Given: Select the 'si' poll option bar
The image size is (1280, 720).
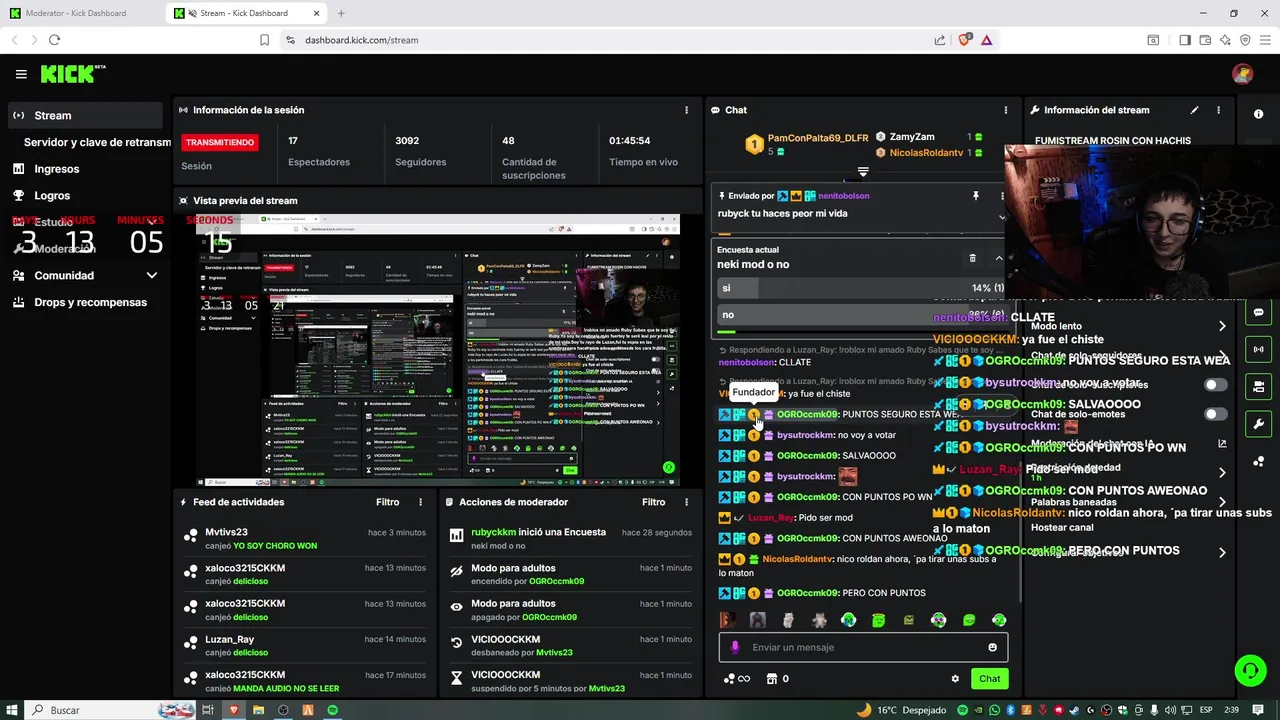Looking at the screenshot, I should point(863,287).
